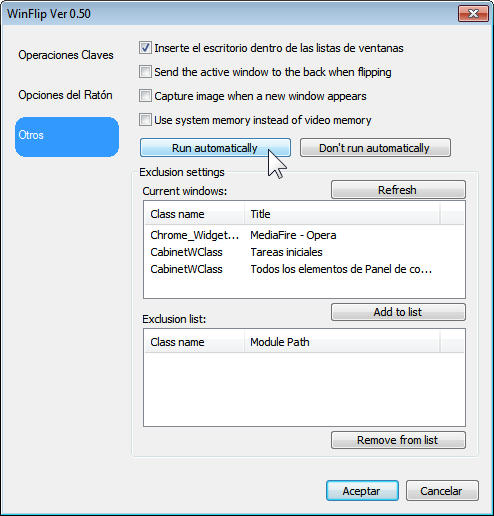Toggle 'Use system memory instead of video memory'
494x516 pixels.
coord(145,120)
